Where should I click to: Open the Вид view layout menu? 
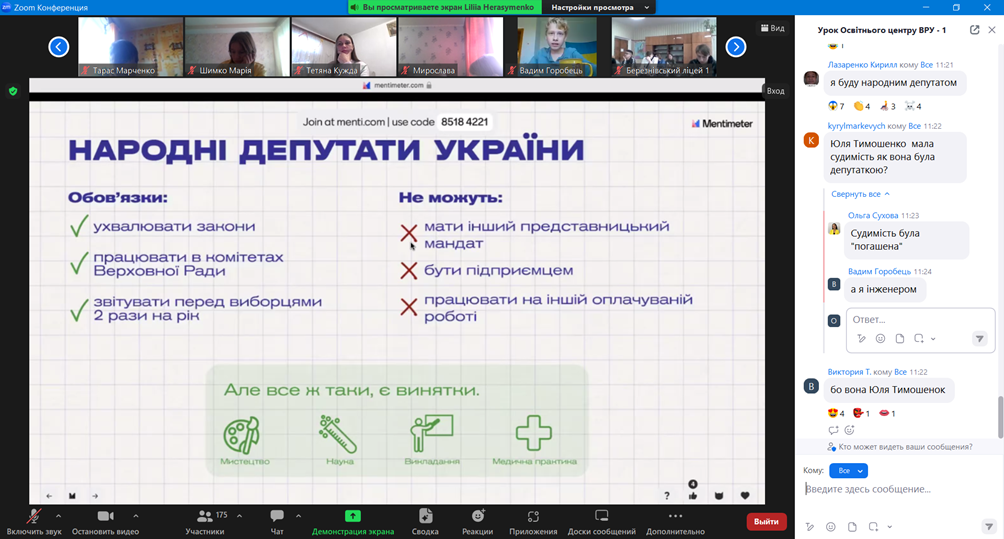click(x=773, y=28)
